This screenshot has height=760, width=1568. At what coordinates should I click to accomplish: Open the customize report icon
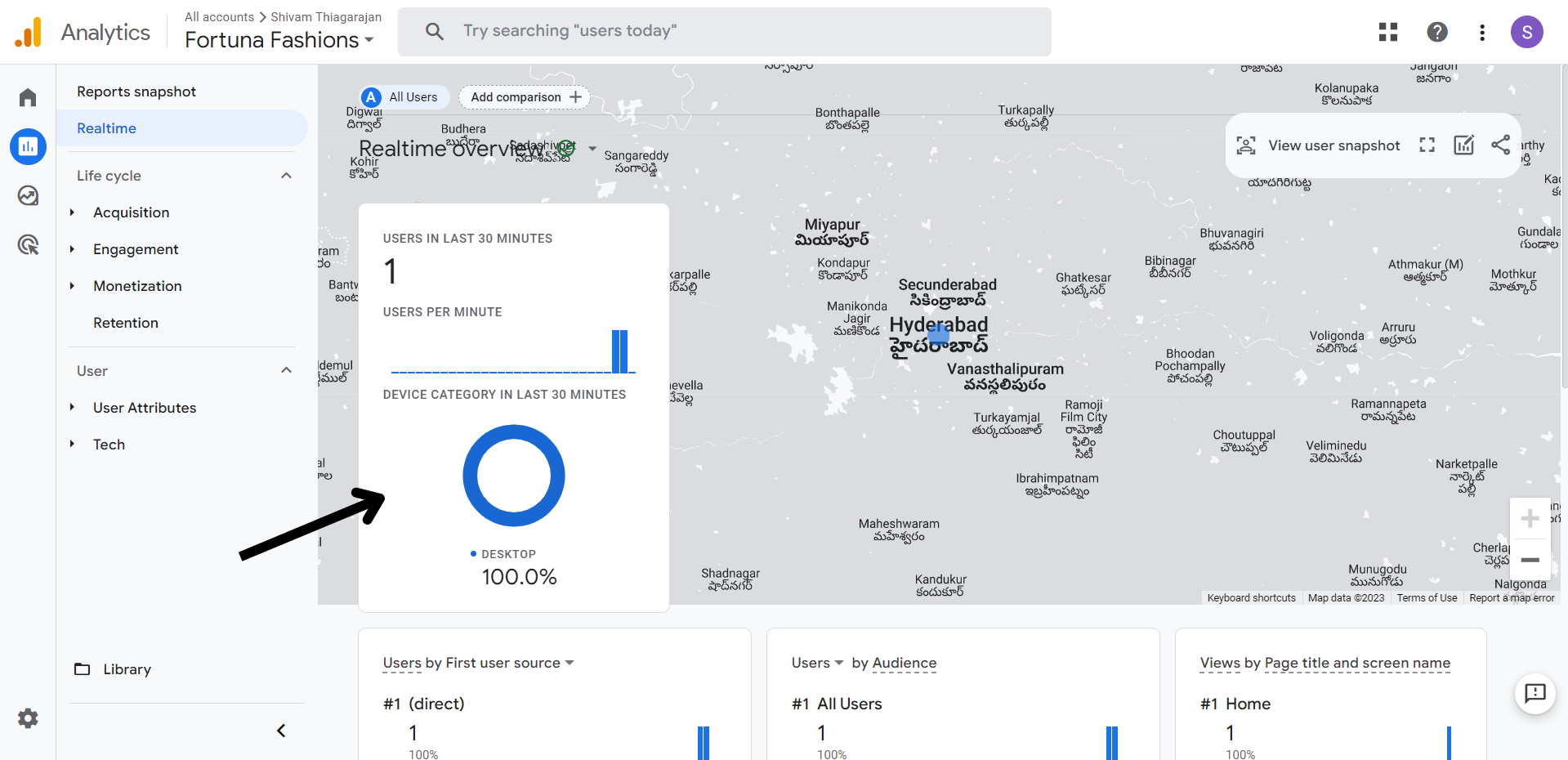coord(1463,145)
